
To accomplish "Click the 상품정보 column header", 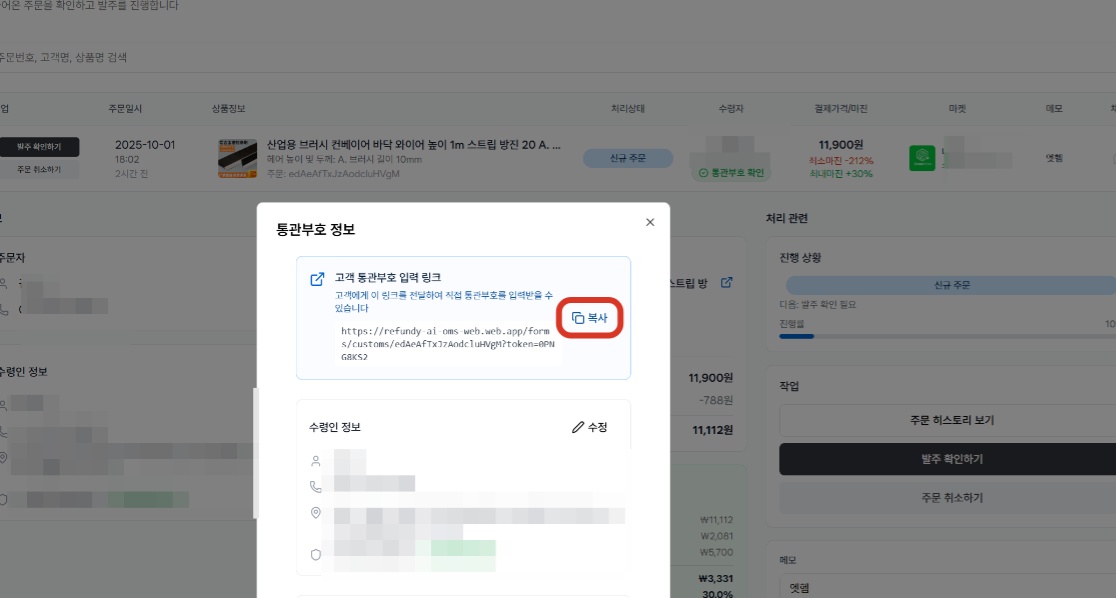I will [228, 108].
